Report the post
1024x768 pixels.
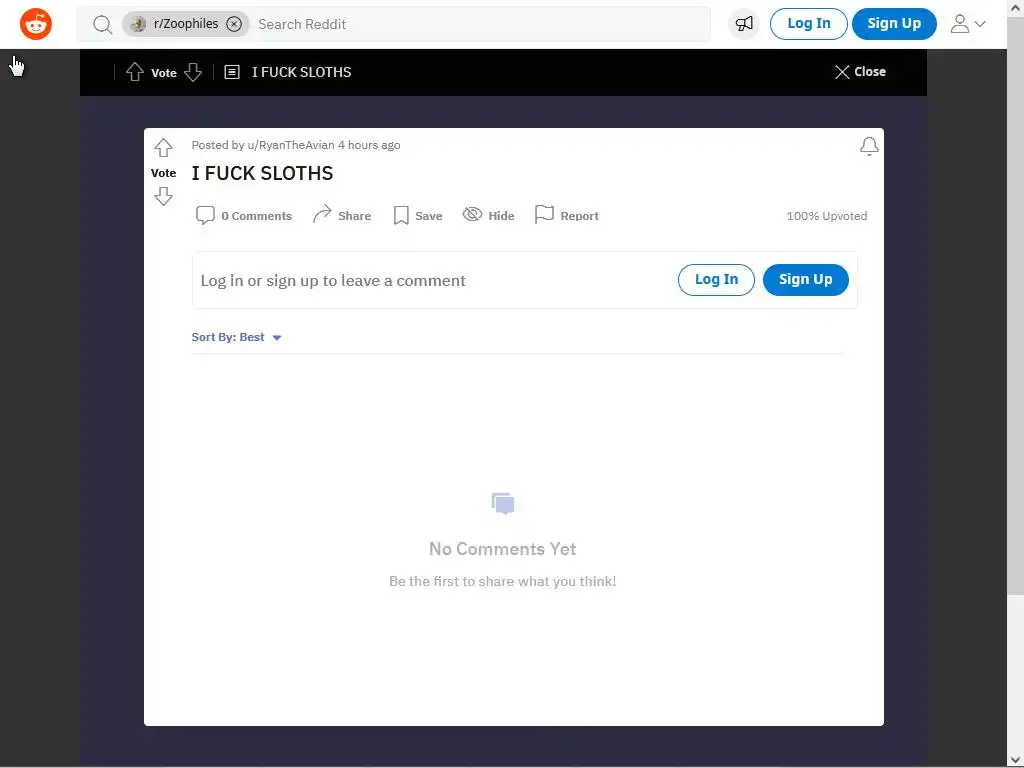coord(567,216)
